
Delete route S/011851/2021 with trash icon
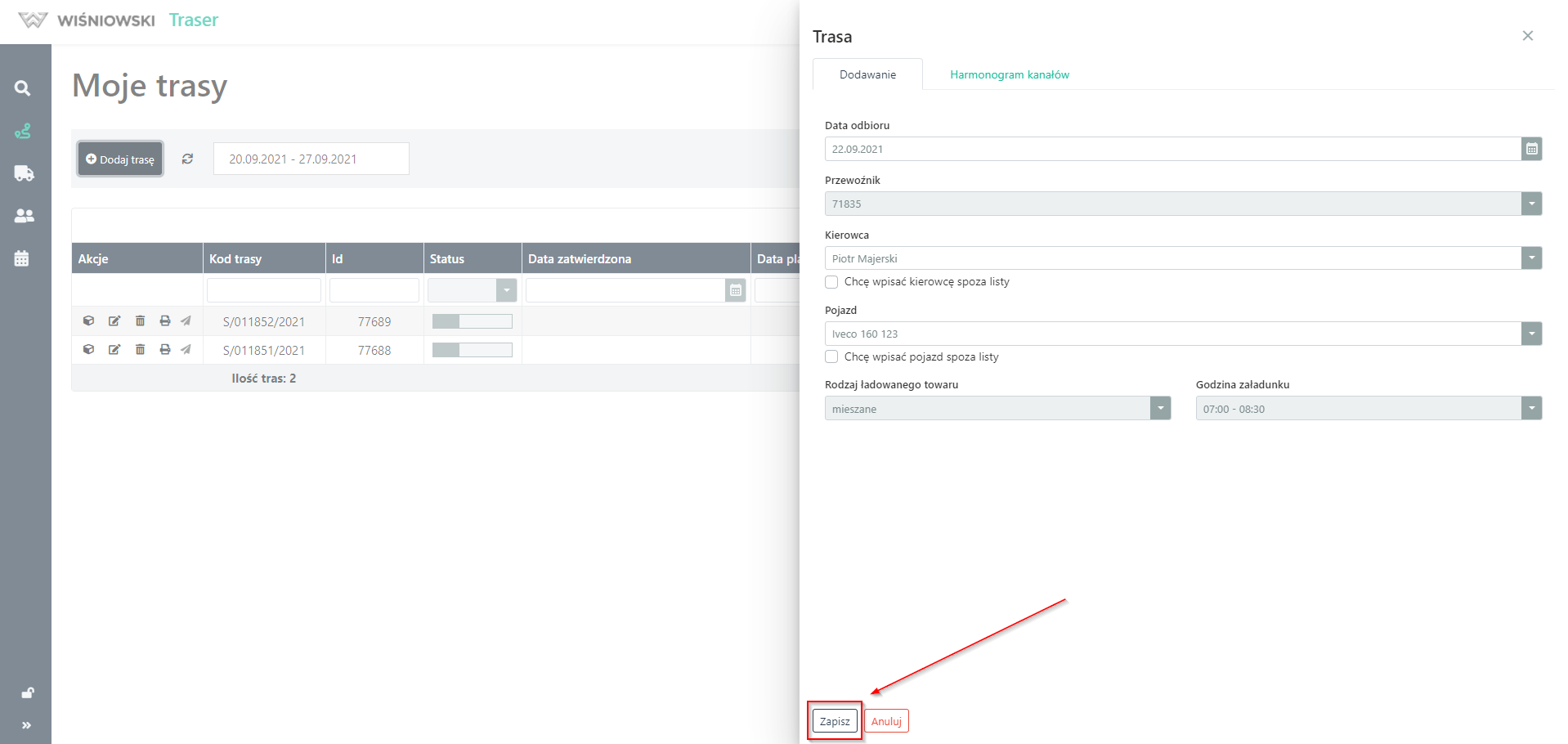140,350
